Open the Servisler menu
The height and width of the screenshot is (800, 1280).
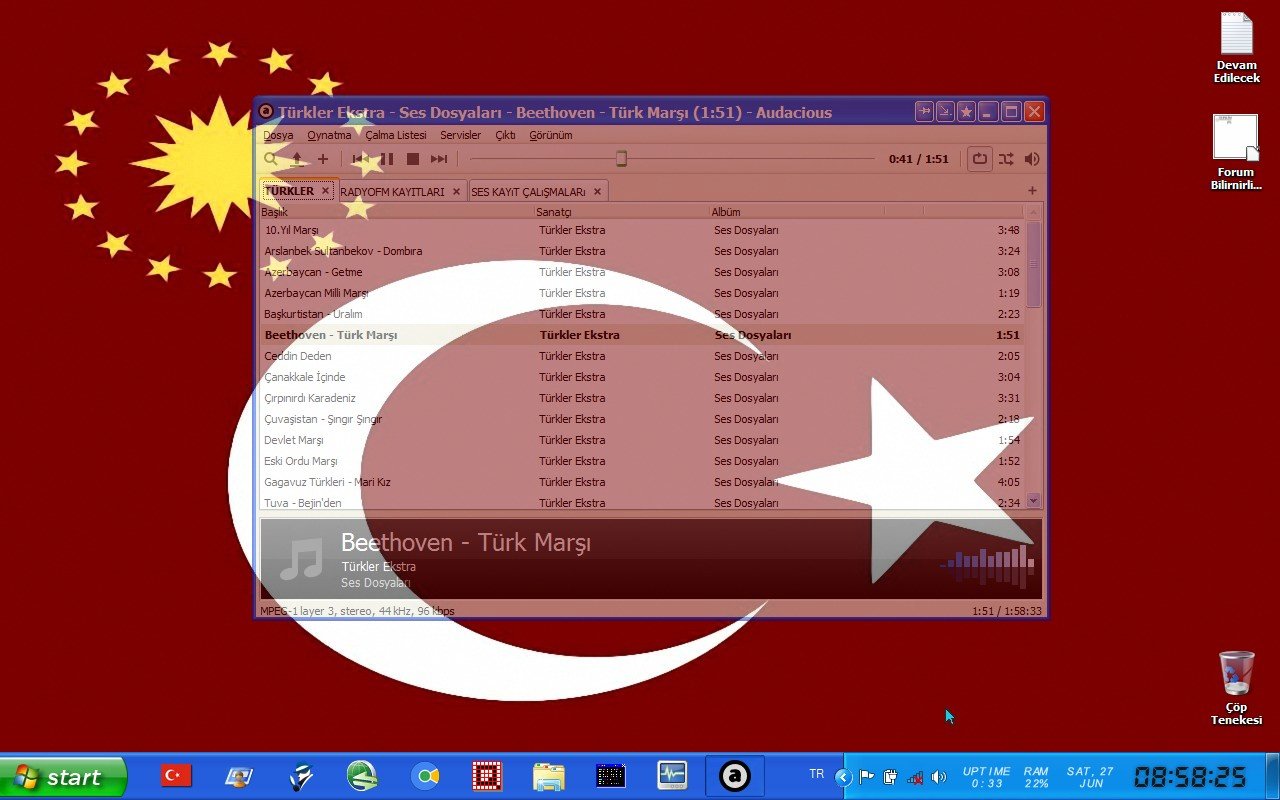(460, 135)
